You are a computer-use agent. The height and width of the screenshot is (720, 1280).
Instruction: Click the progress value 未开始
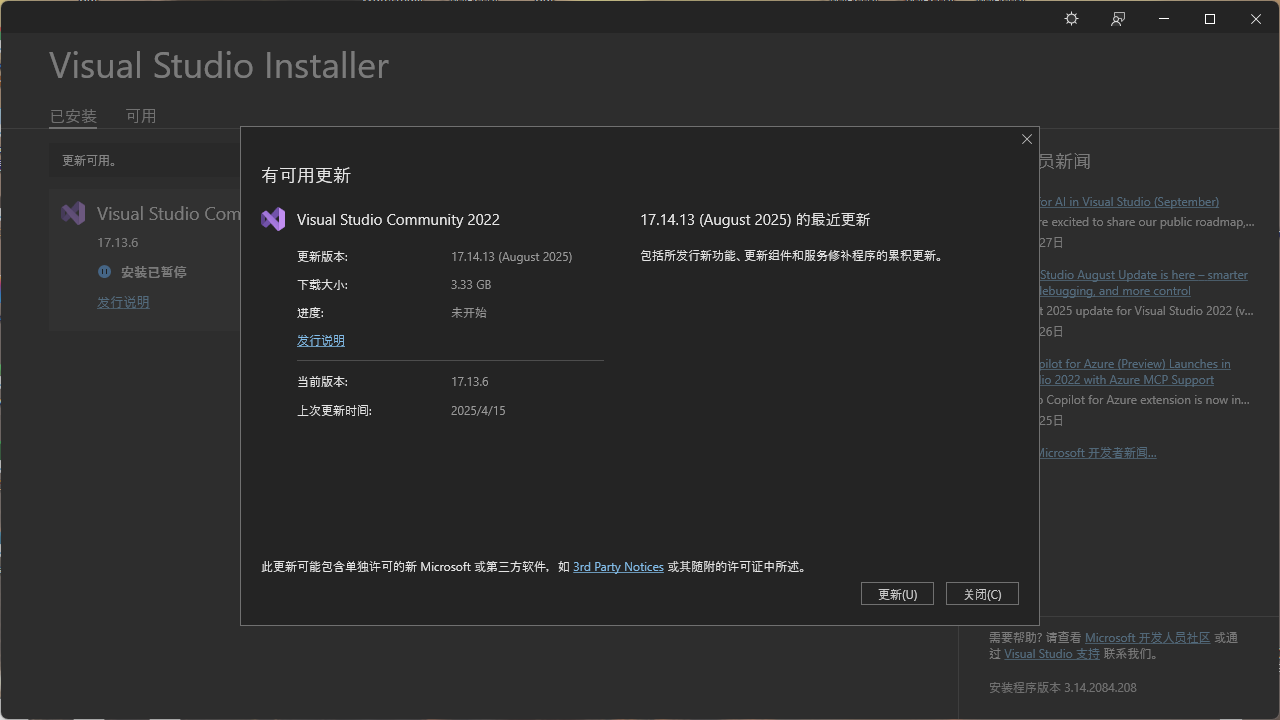pos(468,313)
